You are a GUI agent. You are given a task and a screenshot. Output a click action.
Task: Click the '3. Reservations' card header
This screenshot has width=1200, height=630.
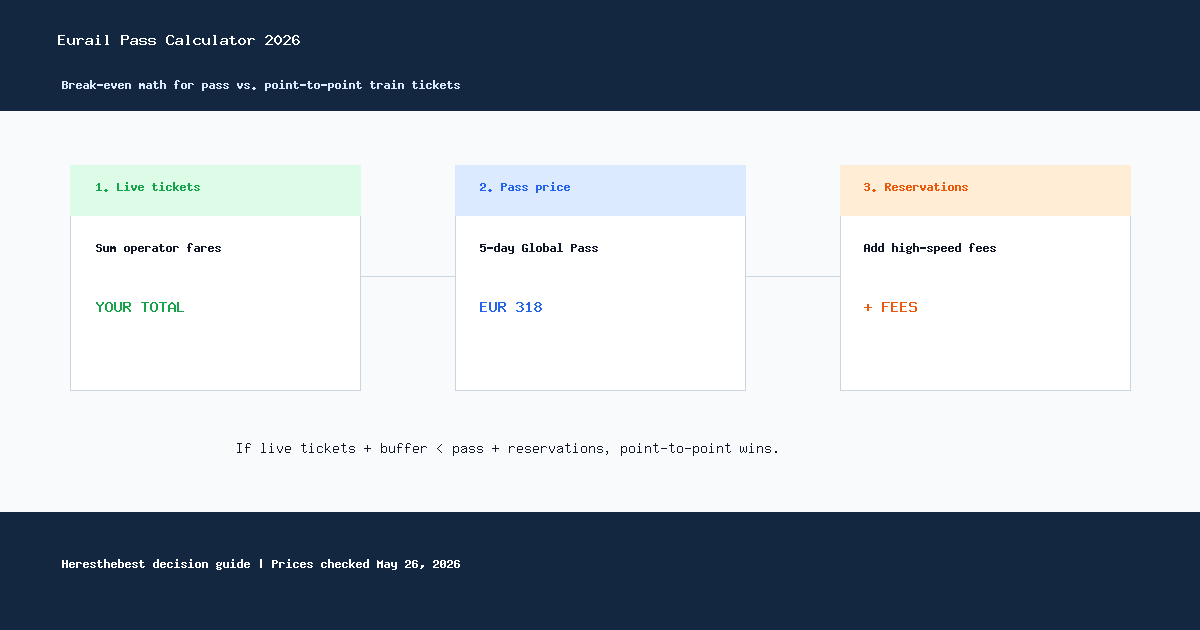pyautogui.click(x=985, y=190)
